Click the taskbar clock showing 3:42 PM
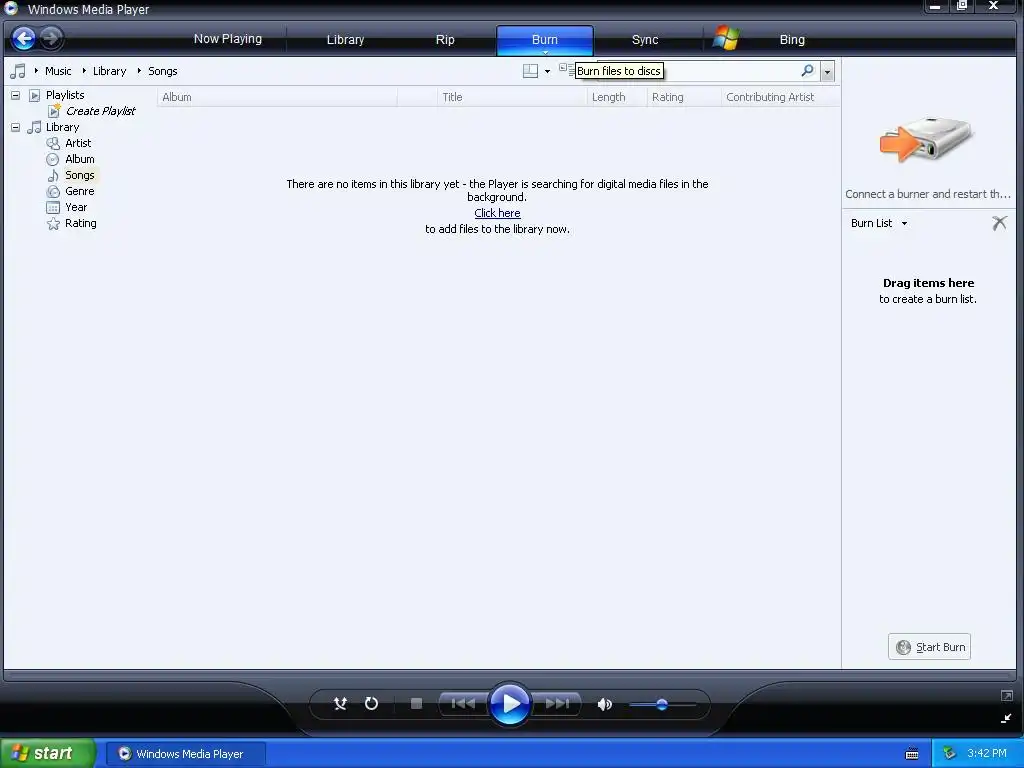This screenshot has height=768, width=1024. coord(987,753)
